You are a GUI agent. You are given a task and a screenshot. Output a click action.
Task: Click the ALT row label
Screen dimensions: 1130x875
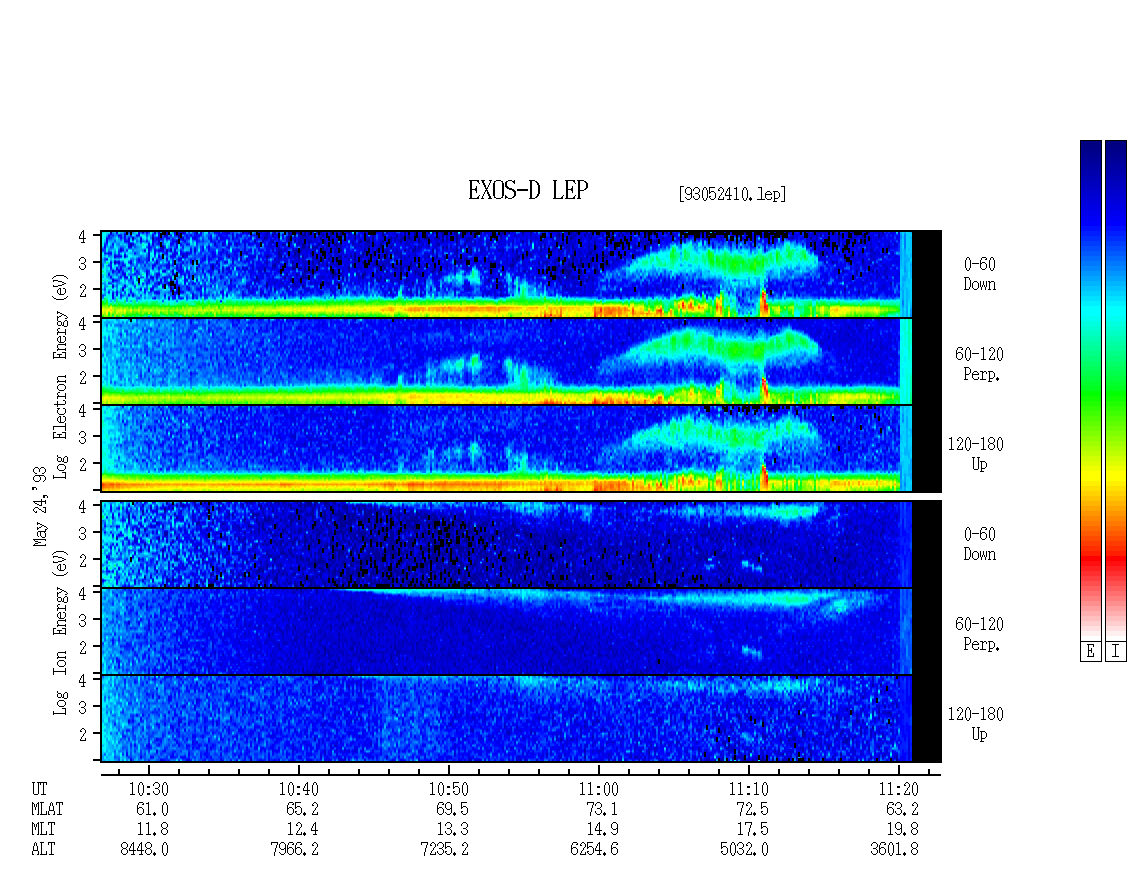coord(43,850)
